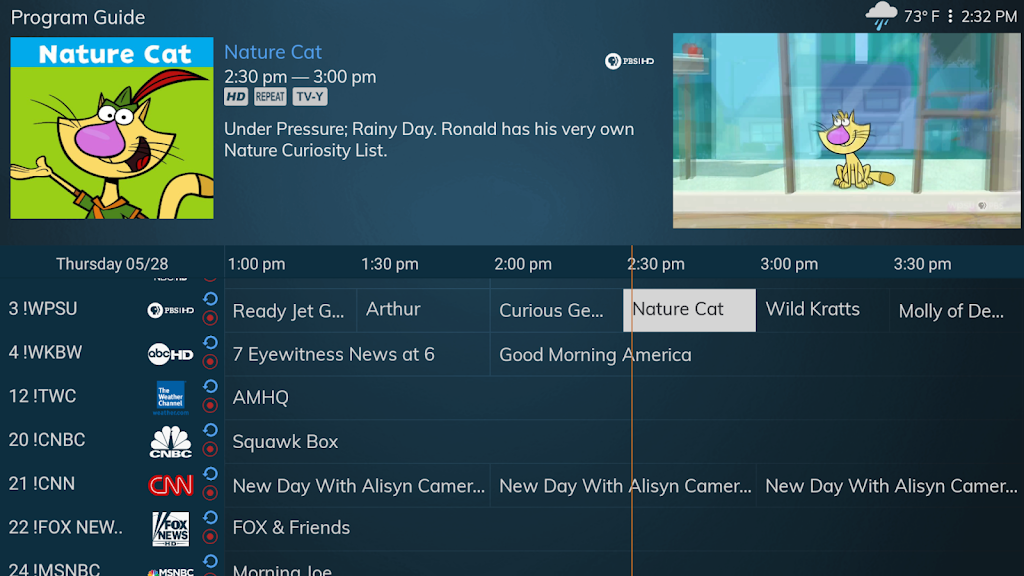
Task: Click the record icon for 12 TWC
Action: point(210,406)
